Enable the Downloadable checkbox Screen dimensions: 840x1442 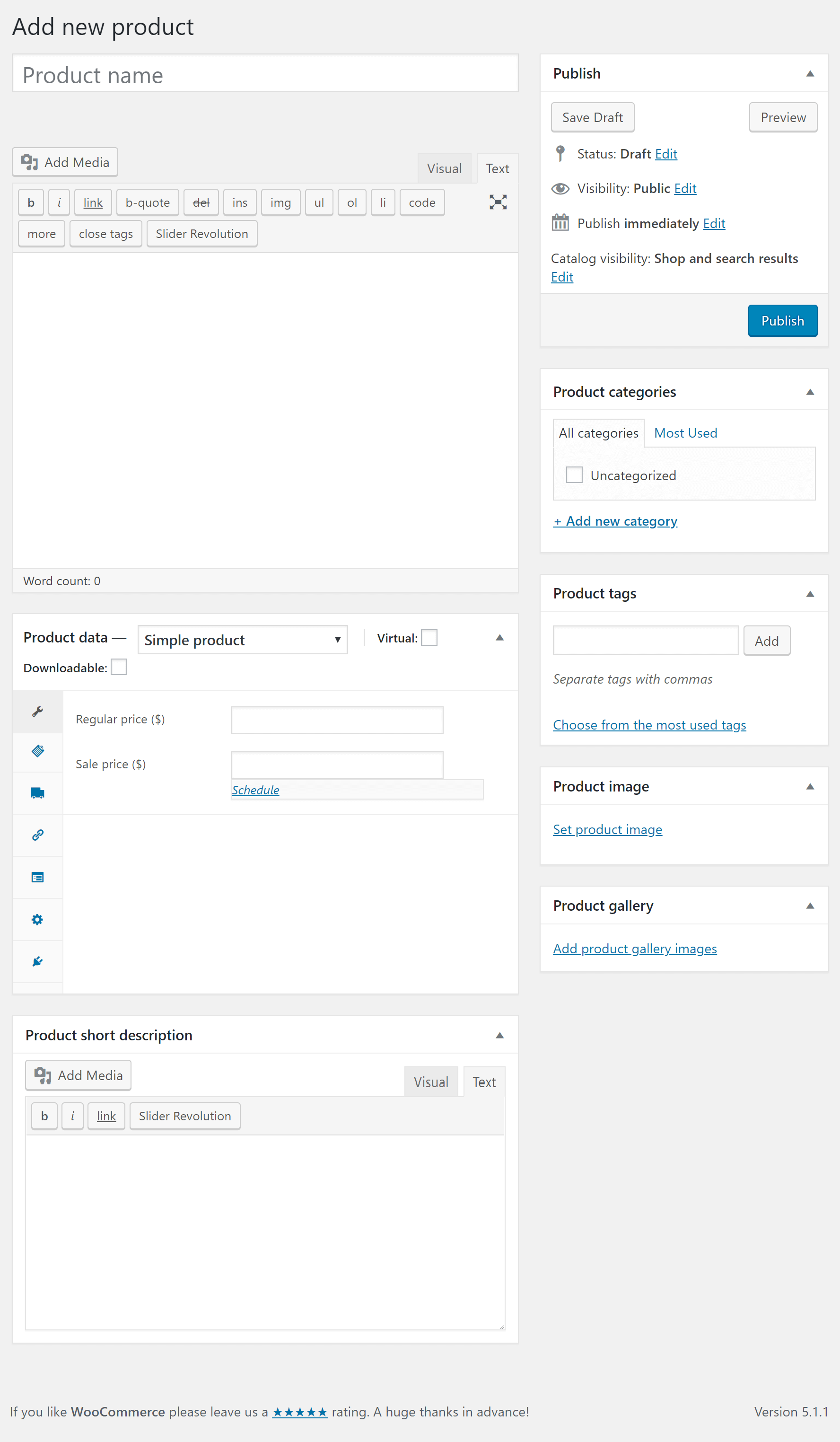(118, 667)
